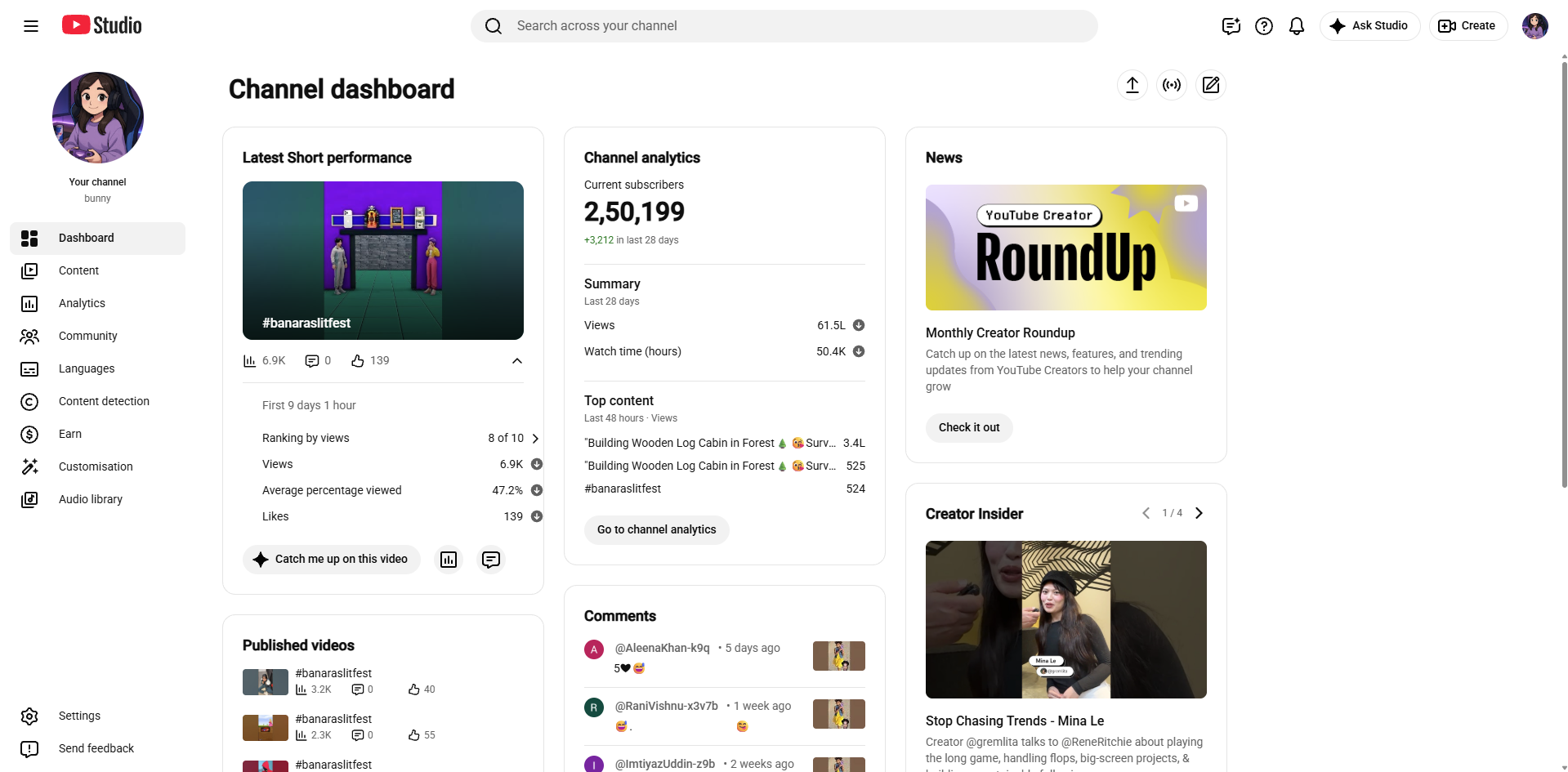Click the account avatar in top right
1568x772 pixels.
click(x=1535, y=26)
